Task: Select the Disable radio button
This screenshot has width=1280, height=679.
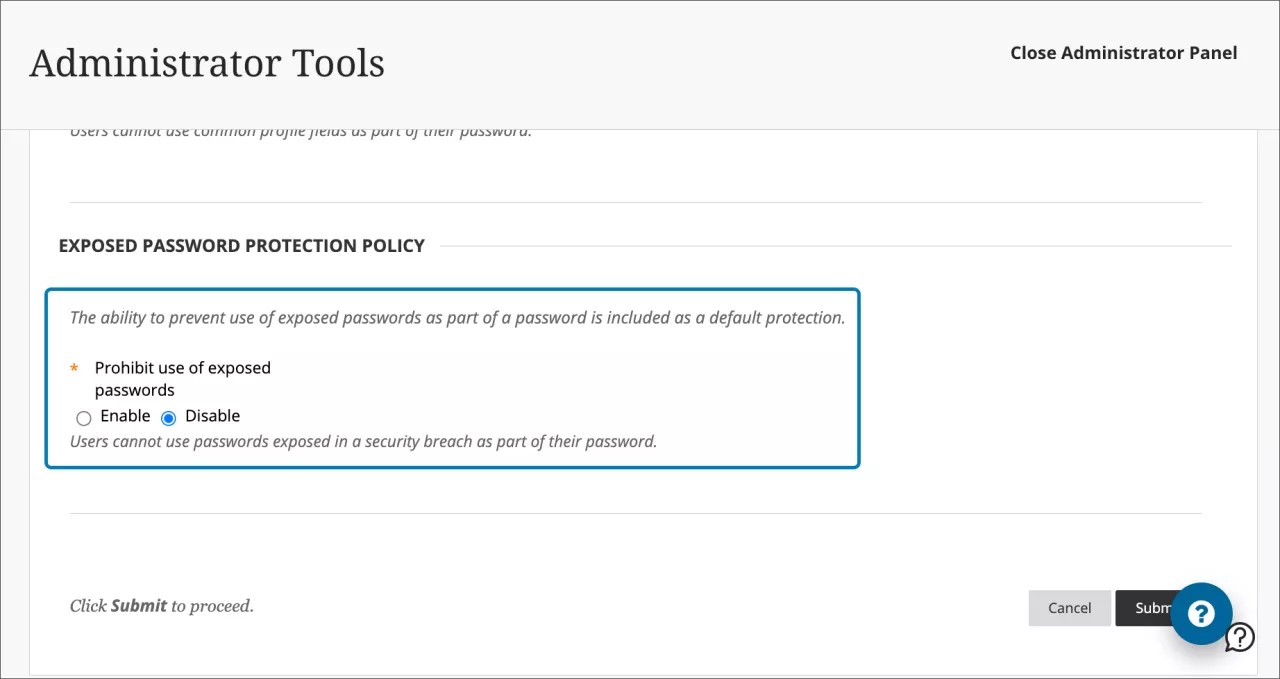Action: point(168,417)
